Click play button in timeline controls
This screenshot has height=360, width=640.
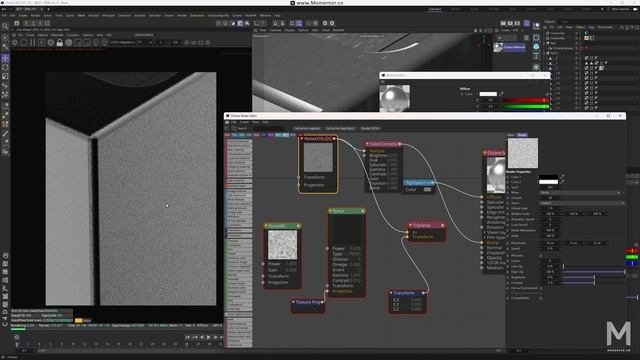pyautogui.click(x=209, y=337)
